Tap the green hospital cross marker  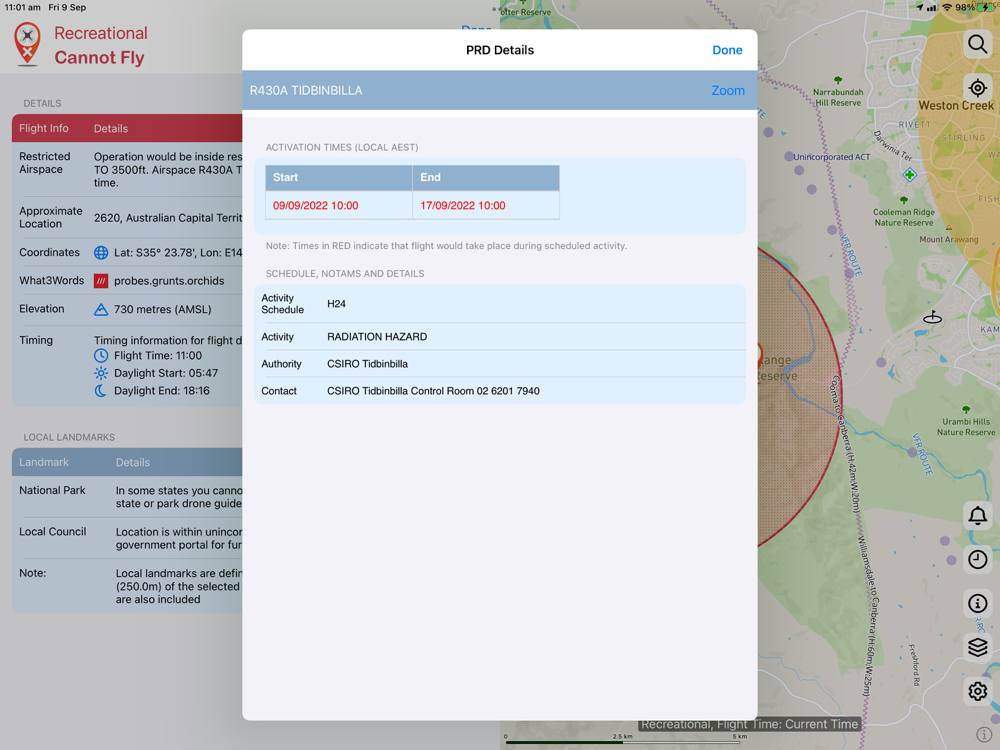point(909,174)
